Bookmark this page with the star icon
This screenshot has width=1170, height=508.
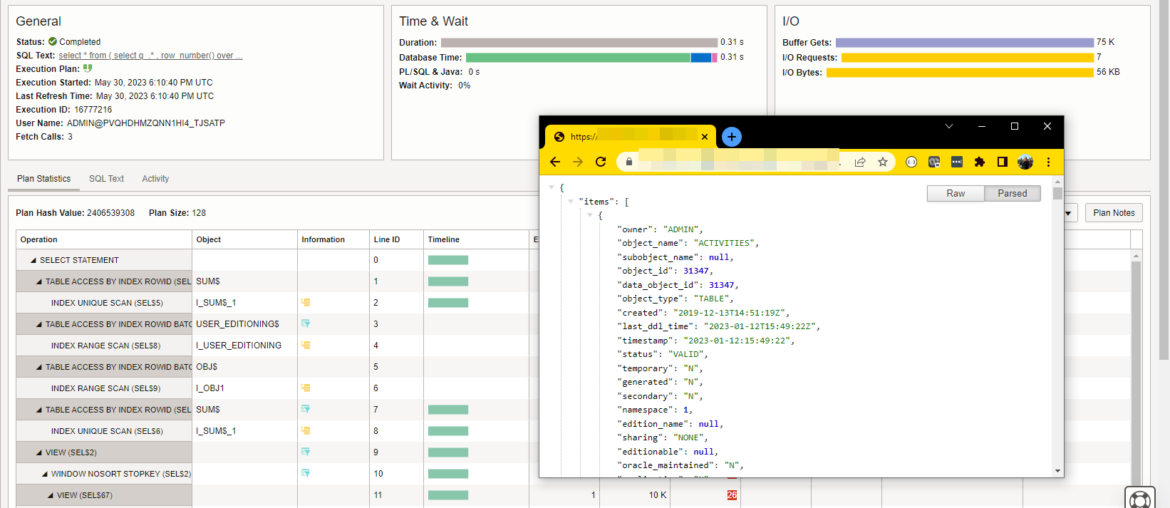pyautogui.click(x=882, y=162)
